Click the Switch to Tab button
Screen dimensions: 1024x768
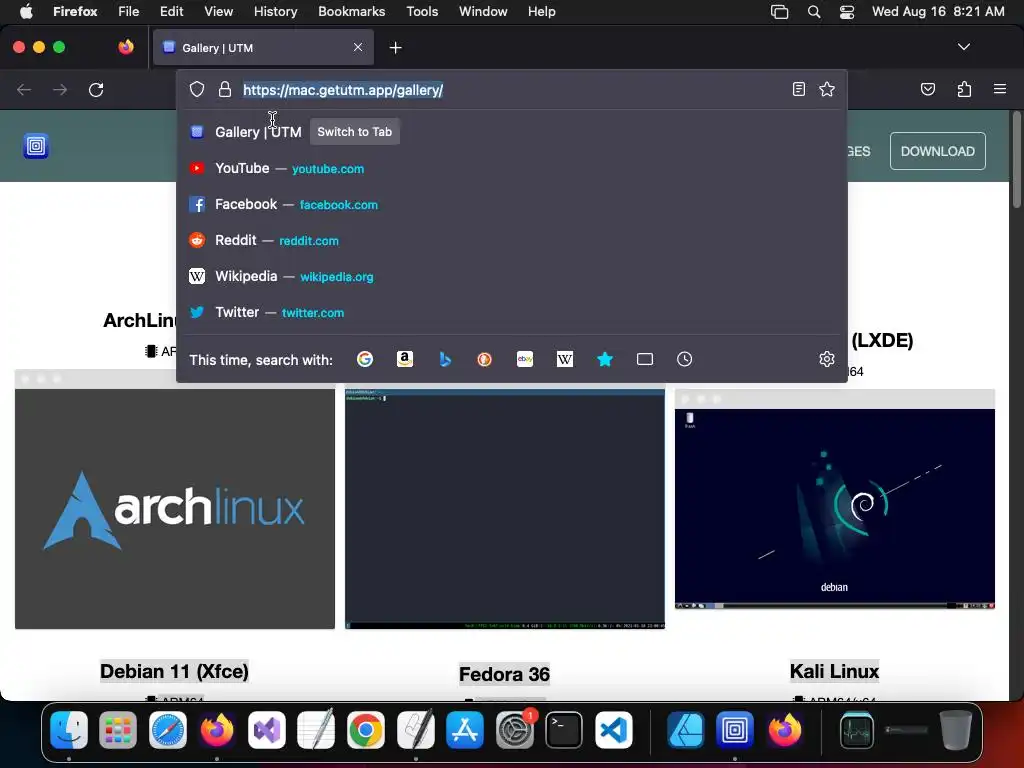(355, 132)
